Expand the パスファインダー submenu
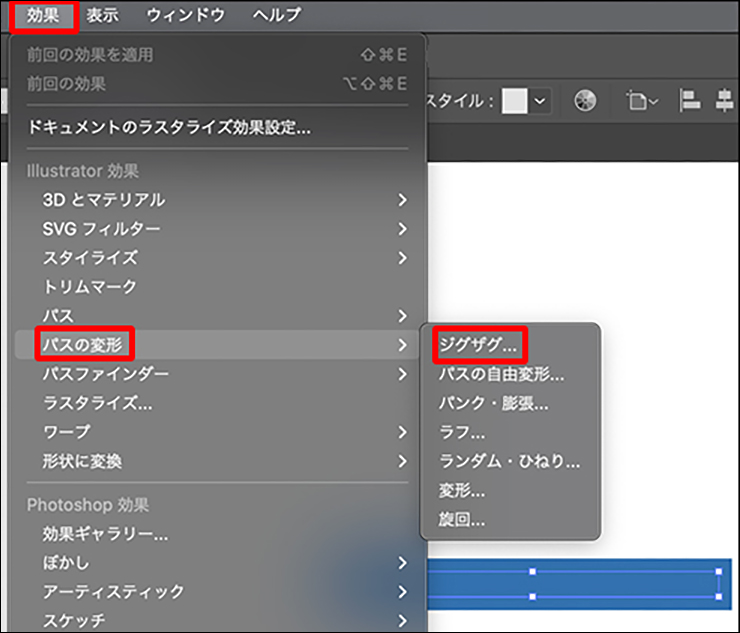This screenshot has width=740, height=633. (106, 374)
